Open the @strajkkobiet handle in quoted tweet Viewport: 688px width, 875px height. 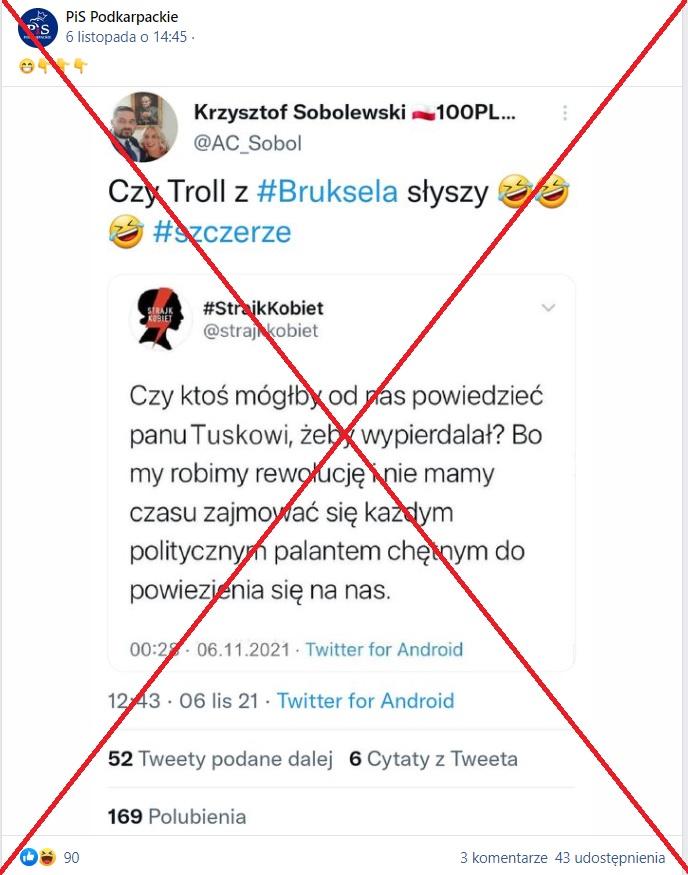click(x=261, y=331)
